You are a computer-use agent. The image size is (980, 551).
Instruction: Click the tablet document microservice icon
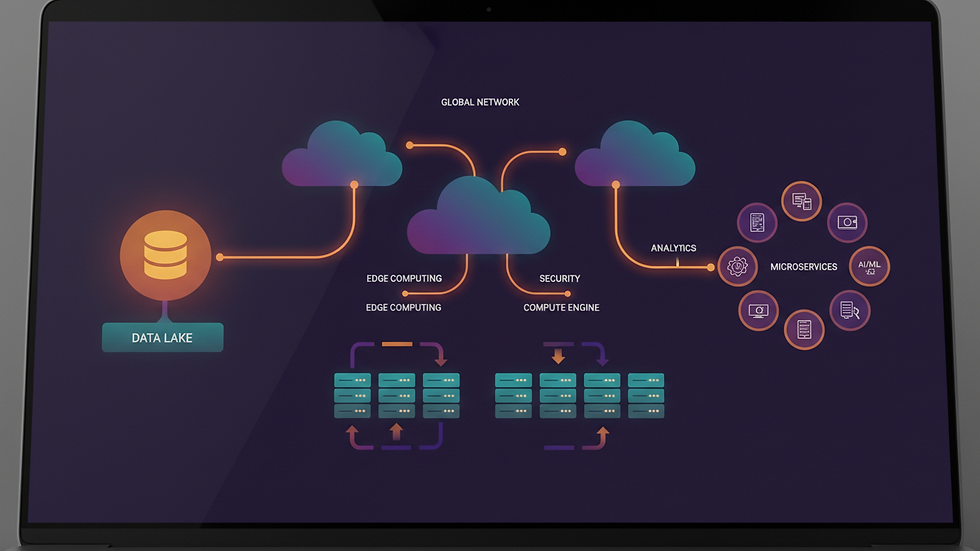757,222
